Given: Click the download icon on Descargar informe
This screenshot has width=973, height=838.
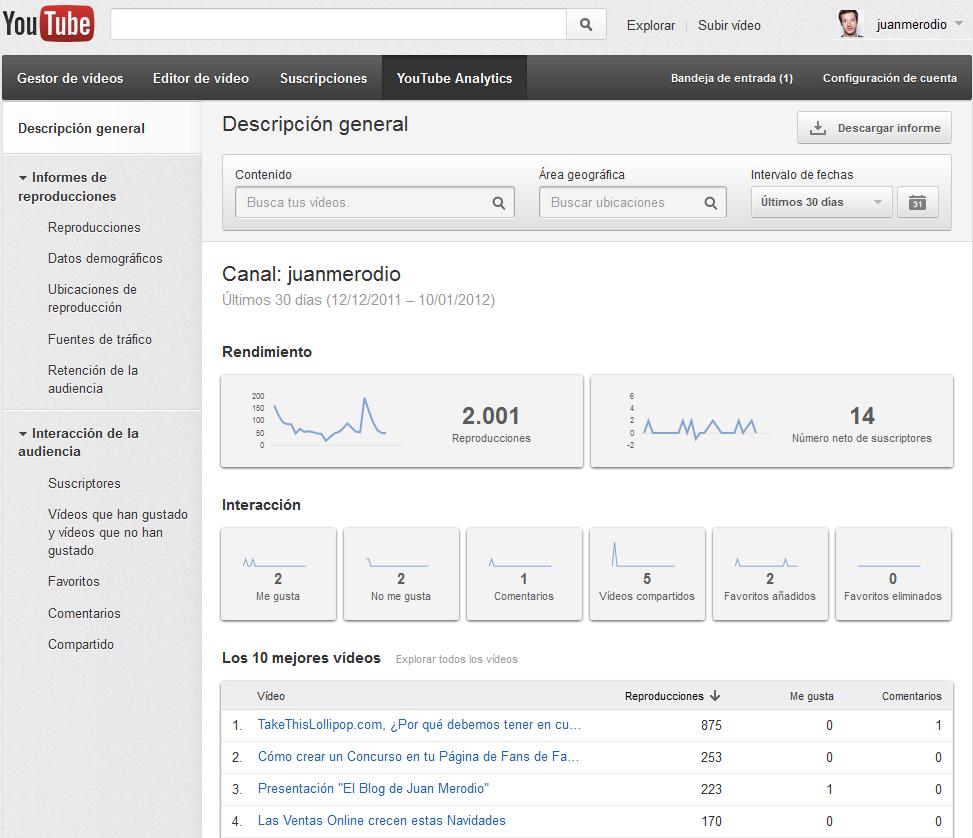Looking at the screenshot, I should pyautogui.click(x=818, y=128).
